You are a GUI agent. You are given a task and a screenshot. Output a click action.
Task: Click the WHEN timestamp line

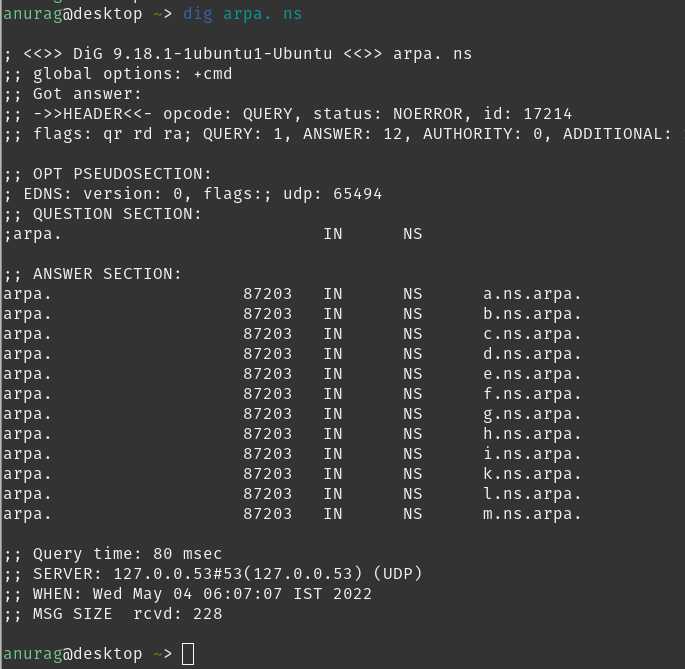(188, 594)
